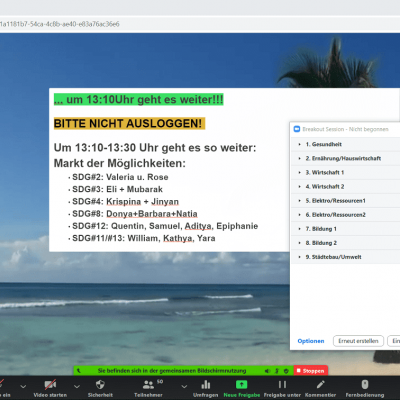Open the Kommentier annotation pencil tool

click(320, 385)
